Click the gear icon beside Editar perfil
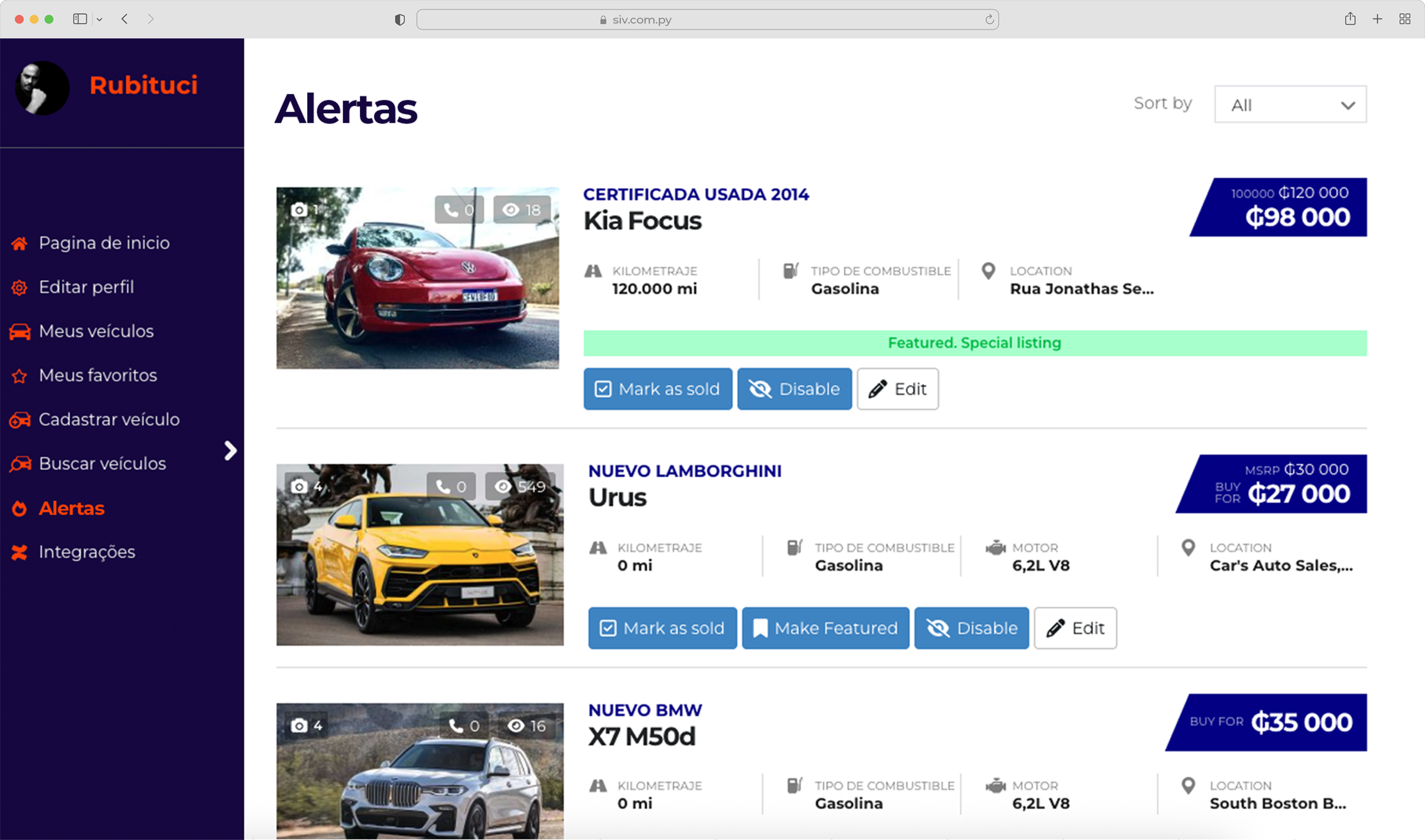Image resolution: width=1425 pixels, height=840 pixels. 19,287
